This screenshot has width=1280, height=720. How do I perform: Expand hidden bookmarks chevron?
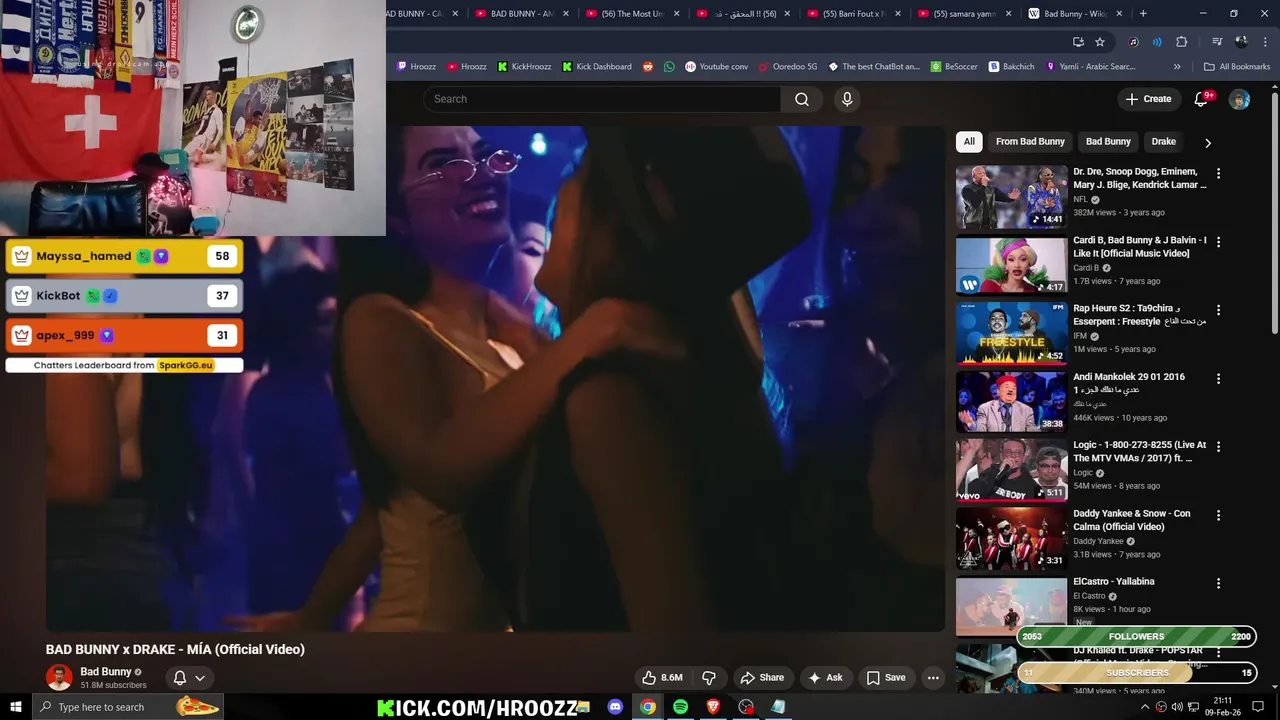tap(1177, 66)
